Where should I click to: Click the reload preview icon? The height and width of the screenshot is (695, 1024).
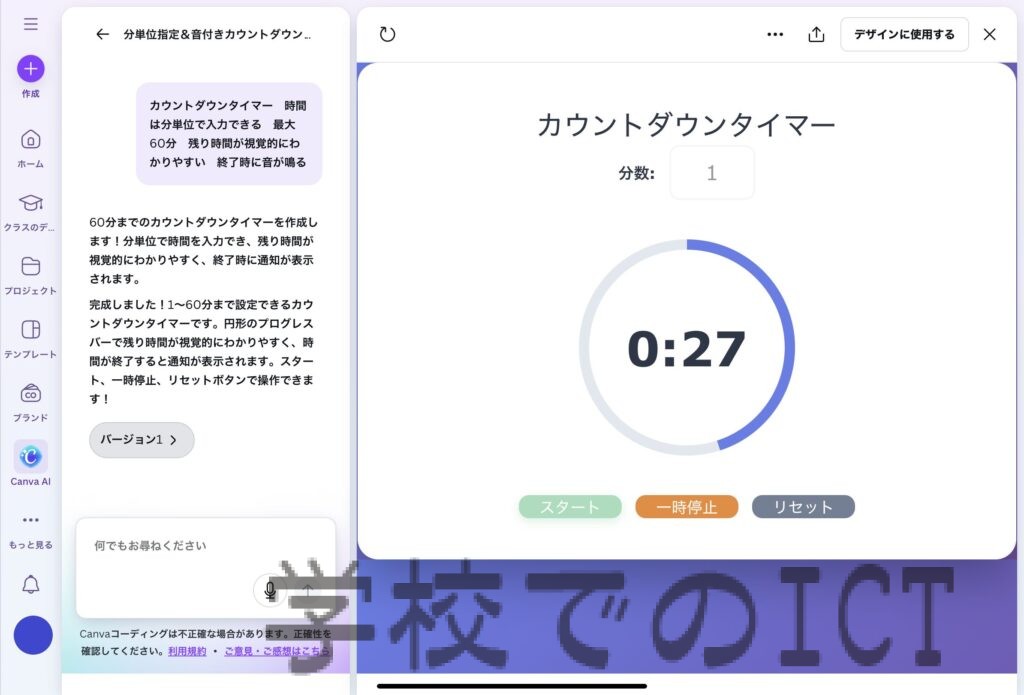point(388,34)
